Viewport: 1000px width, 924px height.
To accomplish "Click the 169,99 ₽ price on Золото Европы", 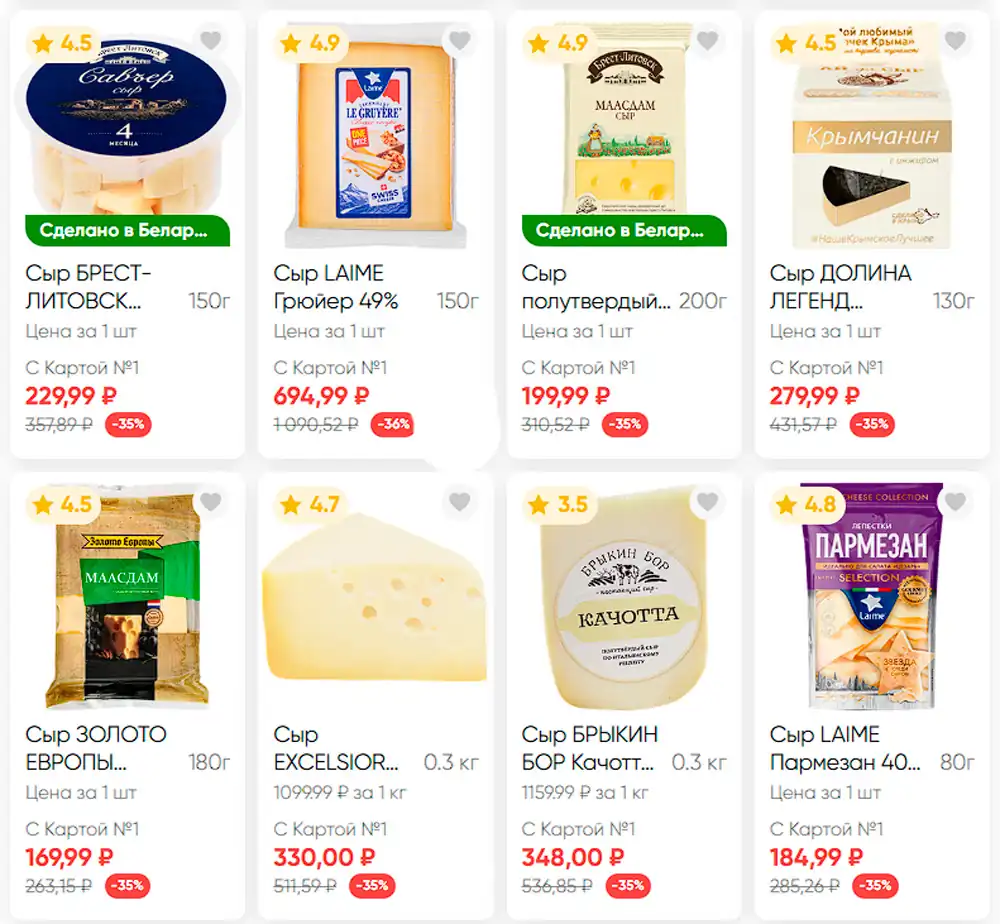I will [x=70, y=857].
